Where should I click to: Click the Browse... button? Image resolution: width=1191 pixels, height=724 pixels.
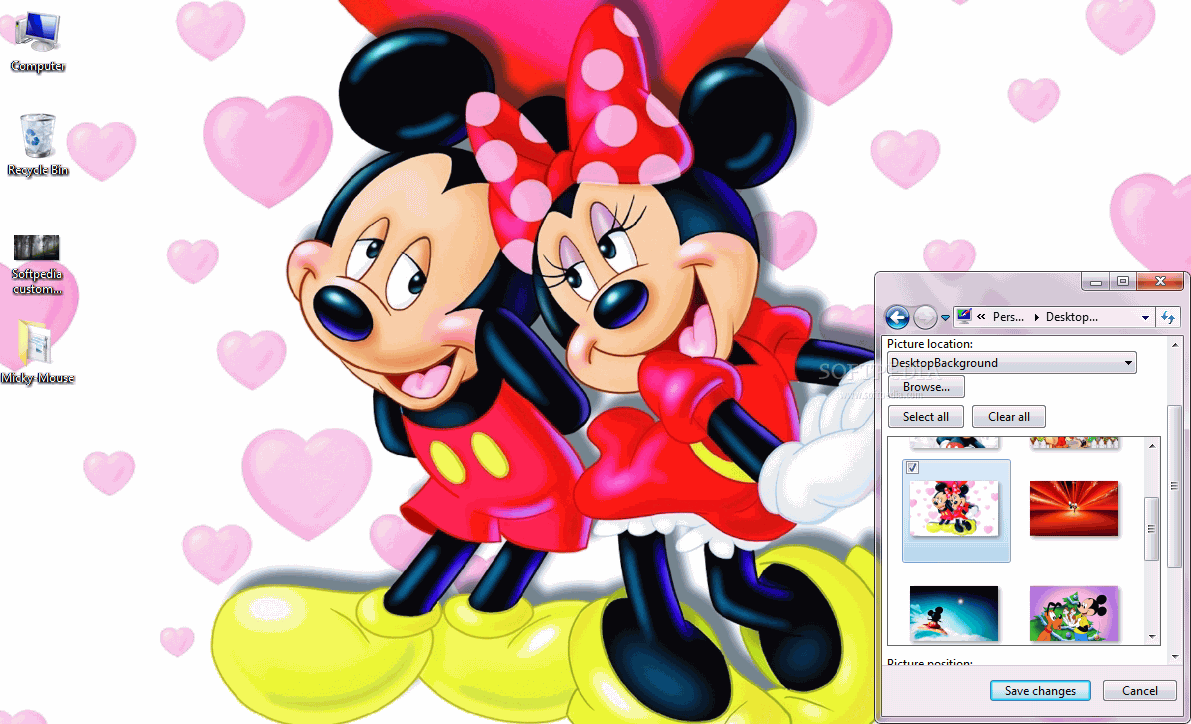(x=926, y=387)
